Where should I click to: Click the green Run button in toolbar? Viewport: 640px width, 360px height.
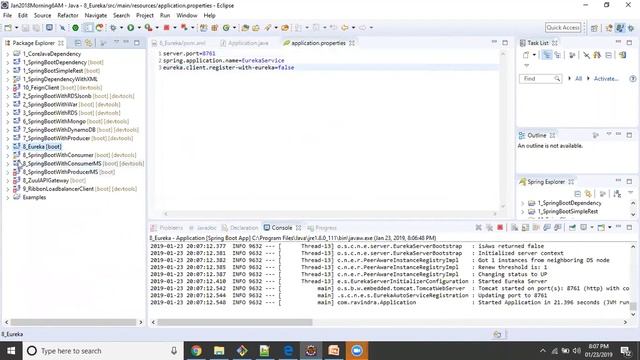(x=131, y=27)
